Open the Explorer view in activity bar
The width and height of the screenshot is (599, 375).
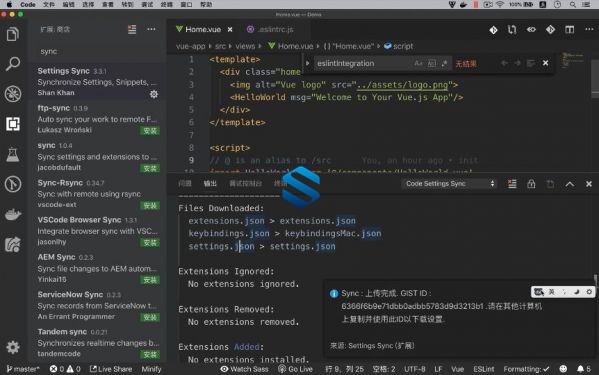pyautogui.click(x=13, y=34)
